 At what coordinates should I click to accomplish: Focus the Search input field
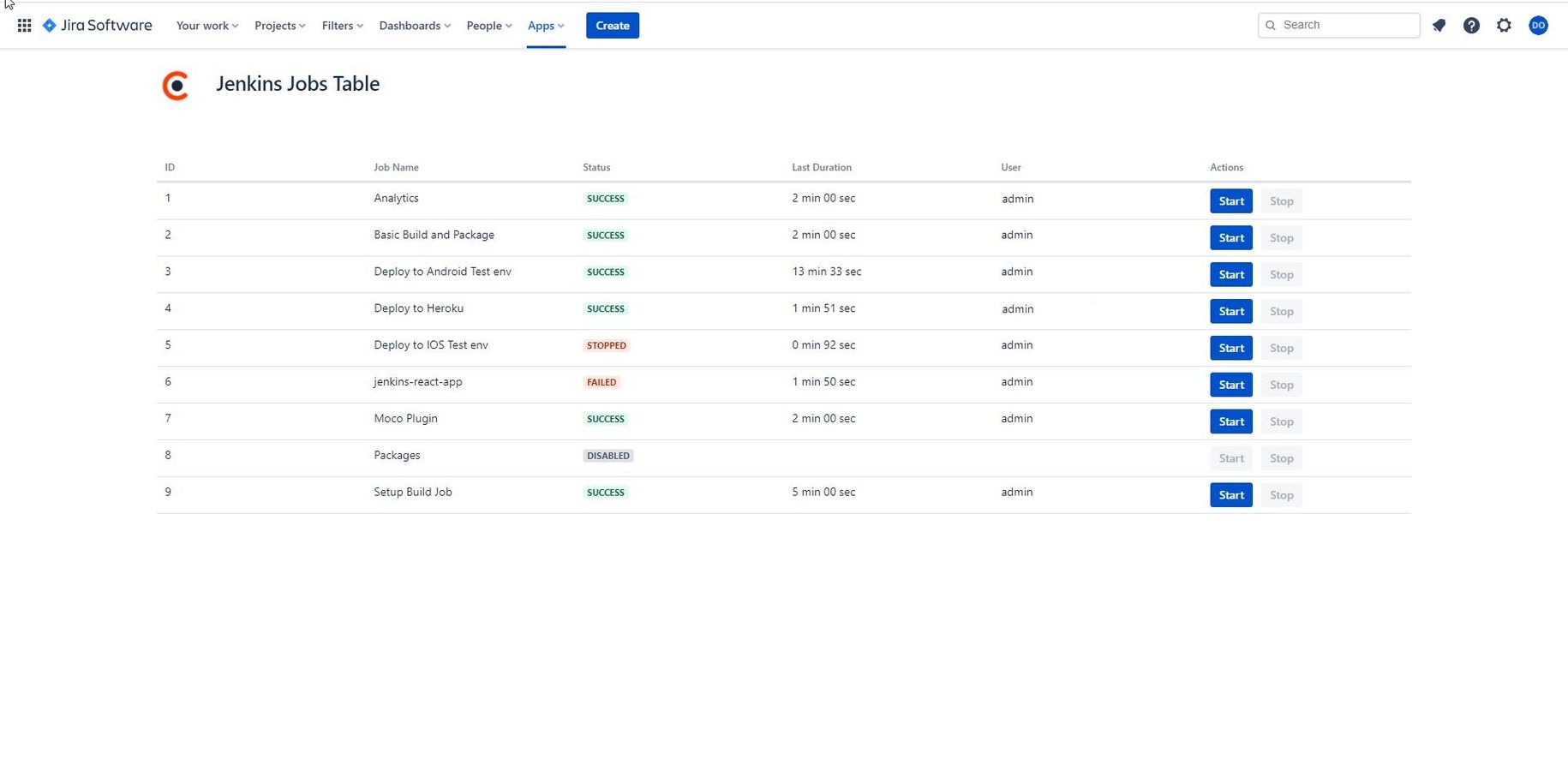tap(1338, 26)
